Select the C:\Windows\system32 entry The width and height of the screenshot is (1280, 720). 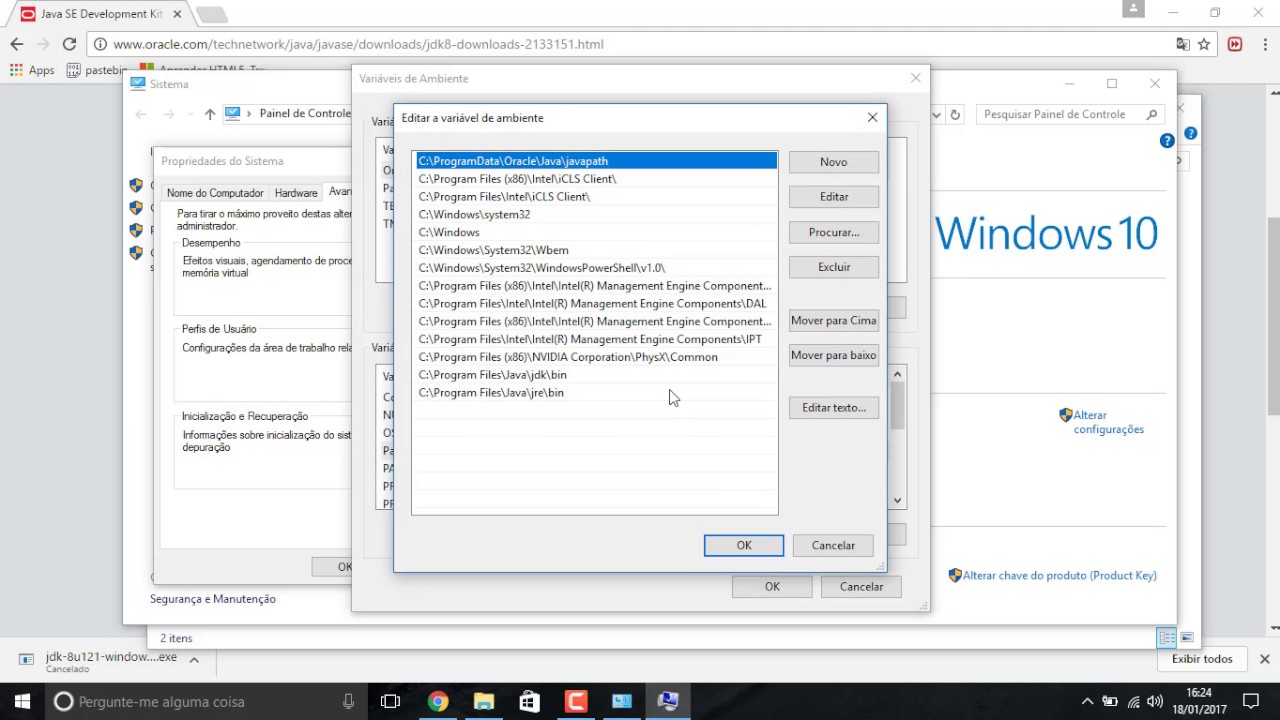pyautogui.click(x=596, y=214)
